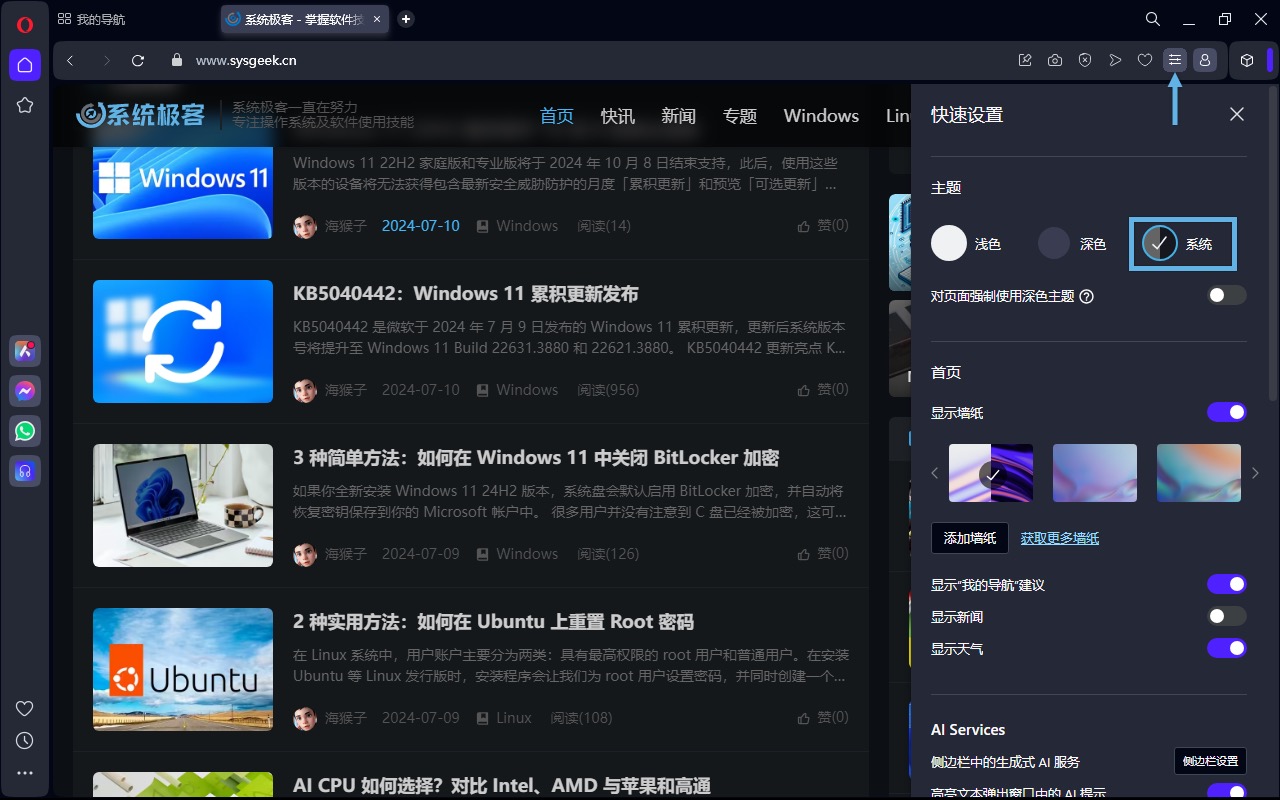Viewport: 1280px width, 800px height.
Task: Close the 系统极客 tab
Action: click(376, 19)
